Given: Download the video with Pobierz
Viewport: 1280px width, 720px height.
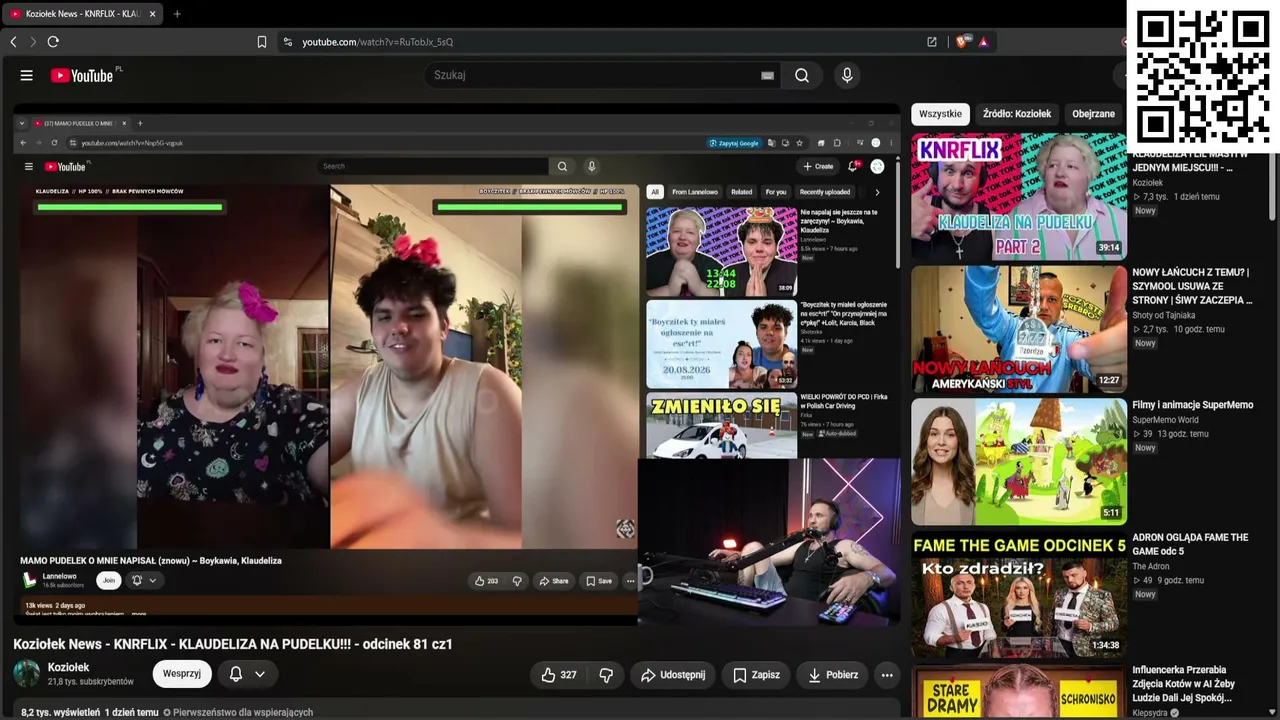Looking at the screenshot, I should coord(833,675).
